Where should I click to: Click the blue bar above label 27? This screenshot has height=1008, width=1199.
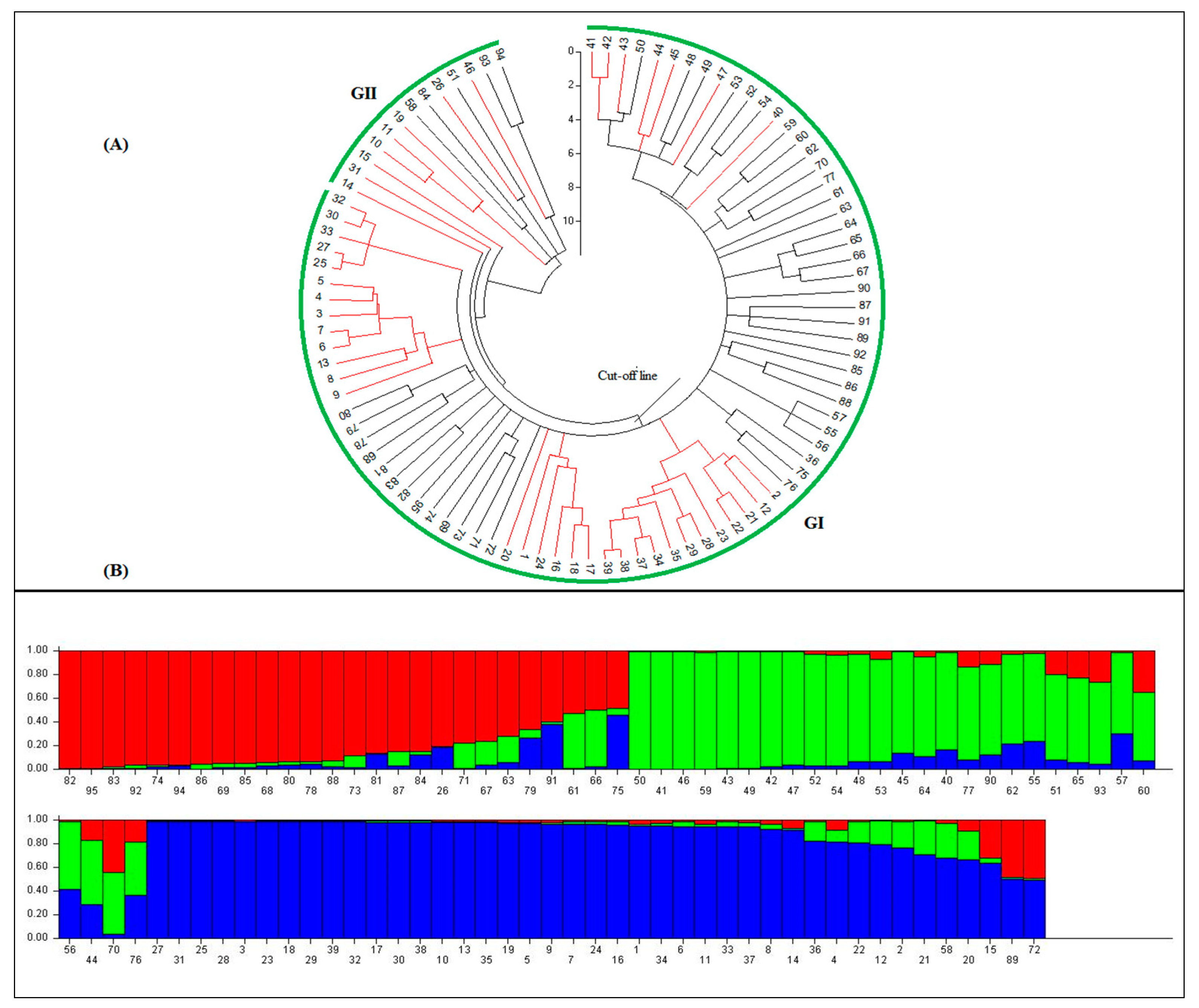click(x=157, y=880)
